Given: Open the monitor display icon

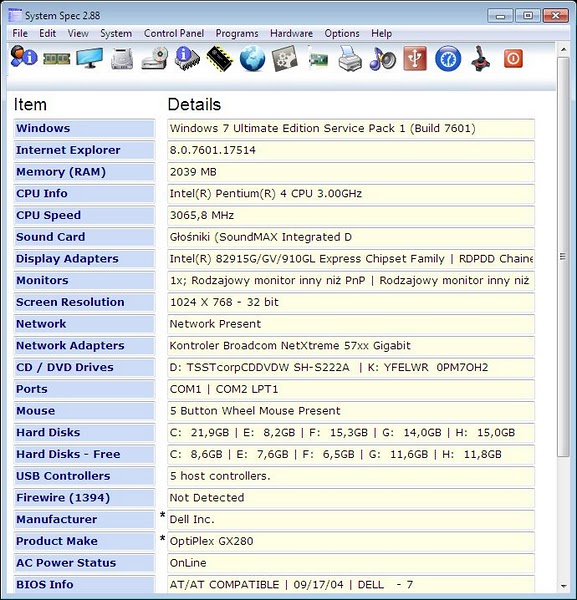Looking at the screenshot, I should click(90, 58).
